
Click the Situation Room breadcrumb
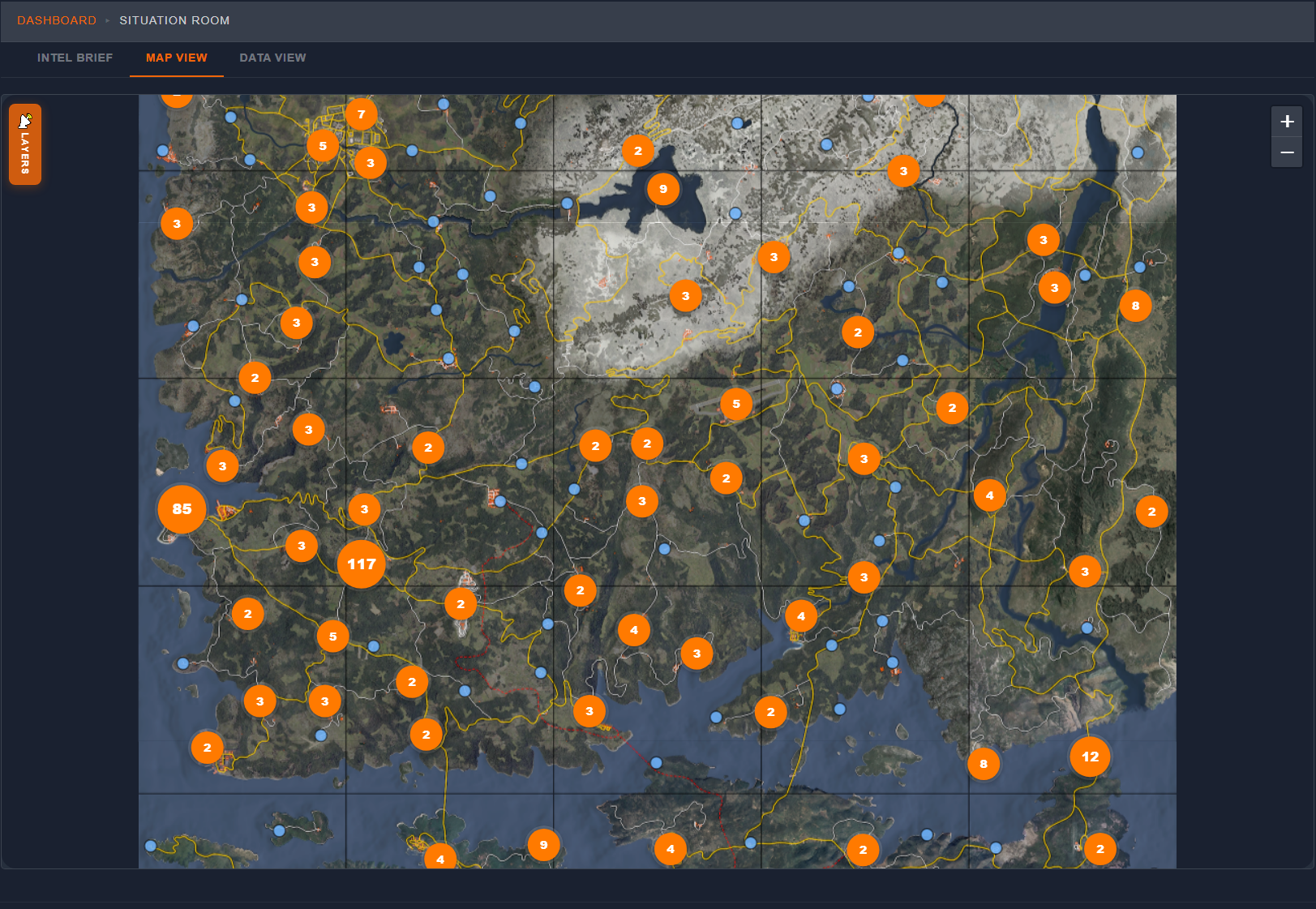pyautogui.click(x=174, y=20)
